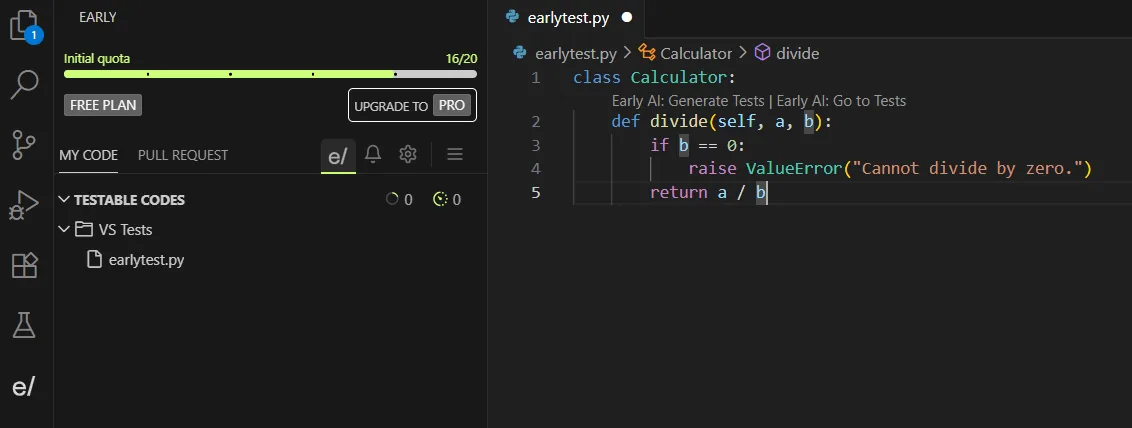Click the Initial quota label

(x=97, y=59)
